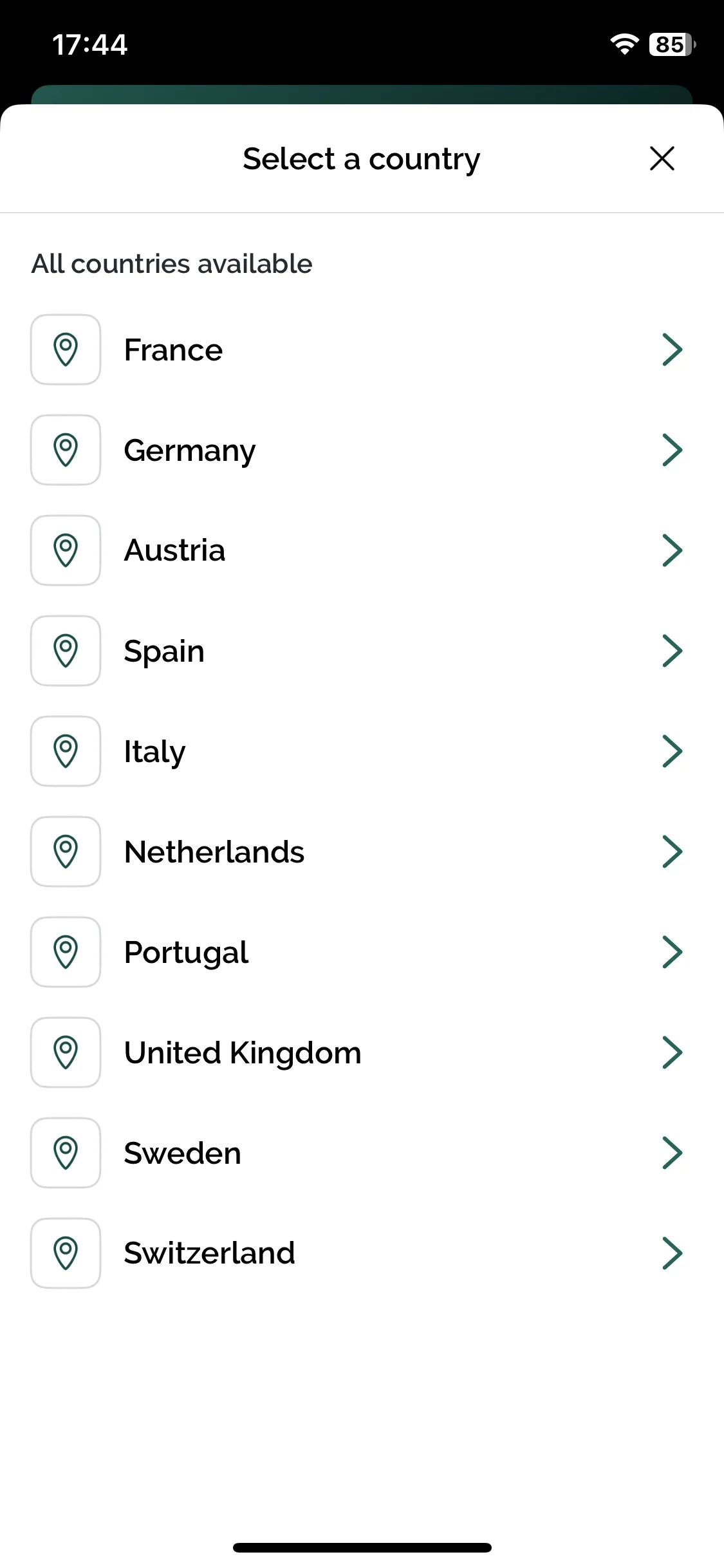This screenshot has width=724, height=1568.
Task: Tap the location pin icon beside Netherlands
Action: click(x=66, y=852)
